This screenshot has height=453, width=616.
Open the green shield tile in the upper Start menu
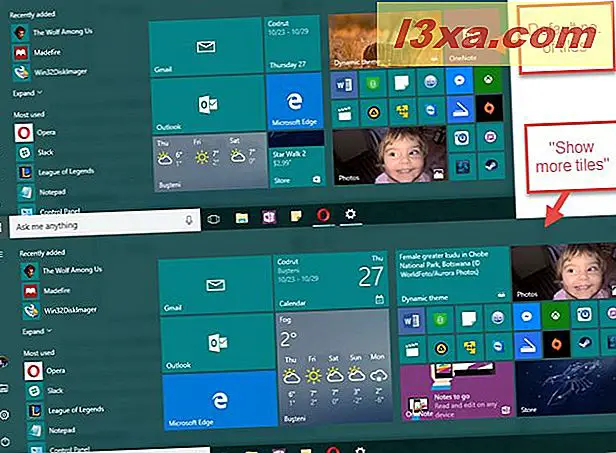(x=373, y=84)
